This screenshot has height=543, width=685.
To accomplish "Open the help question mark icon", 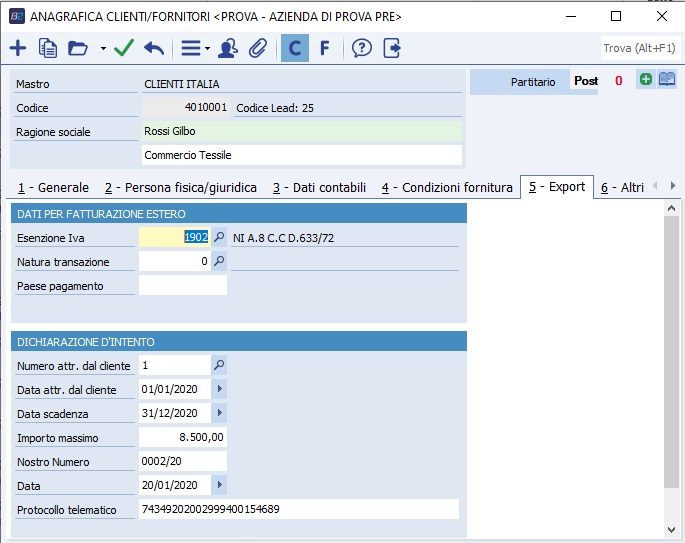I will [362, 48].
